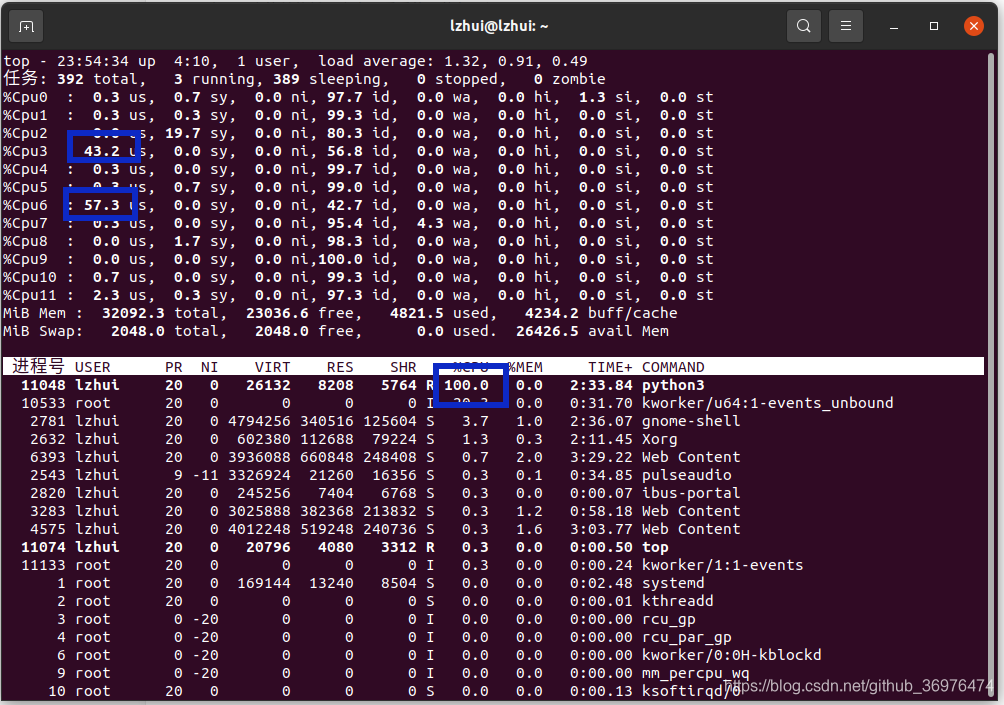This screenshot has width=1004, height=705.
Task: Click the TIME+ column header
Action: point(610,367)
